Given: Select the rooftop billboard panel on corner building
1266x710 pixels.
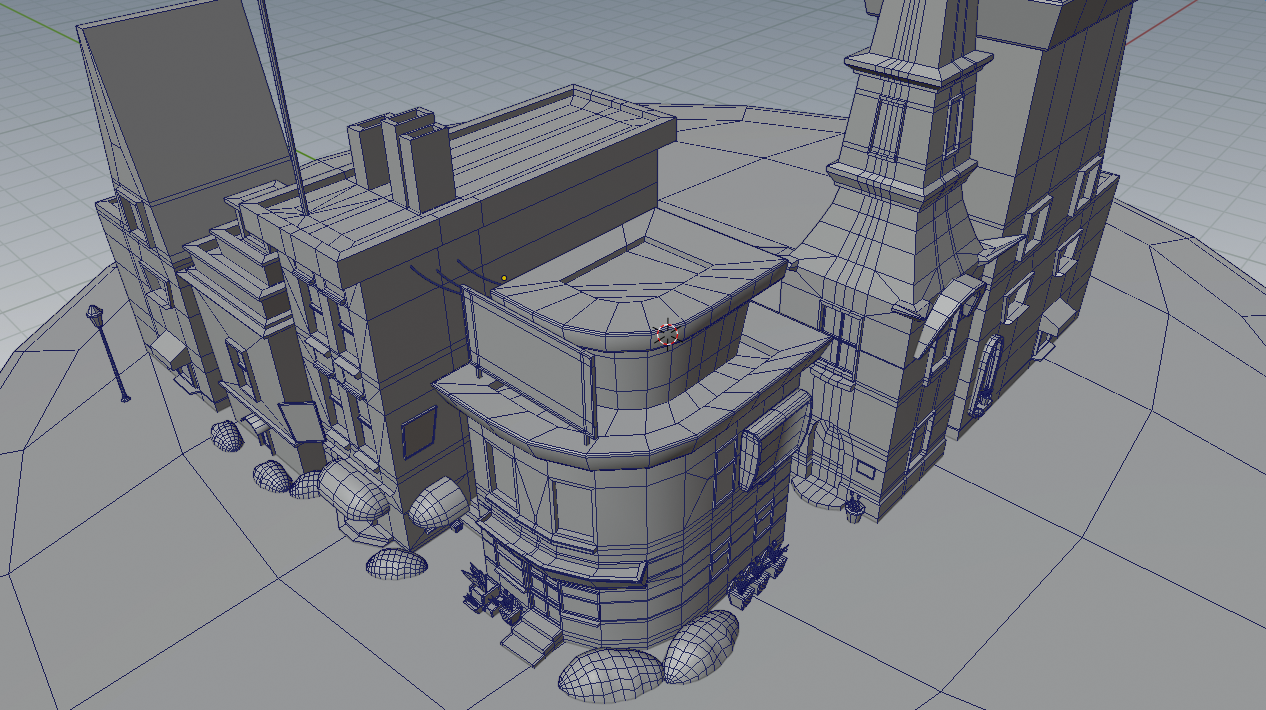Looking at the screenshot, I should click(528, 355).
